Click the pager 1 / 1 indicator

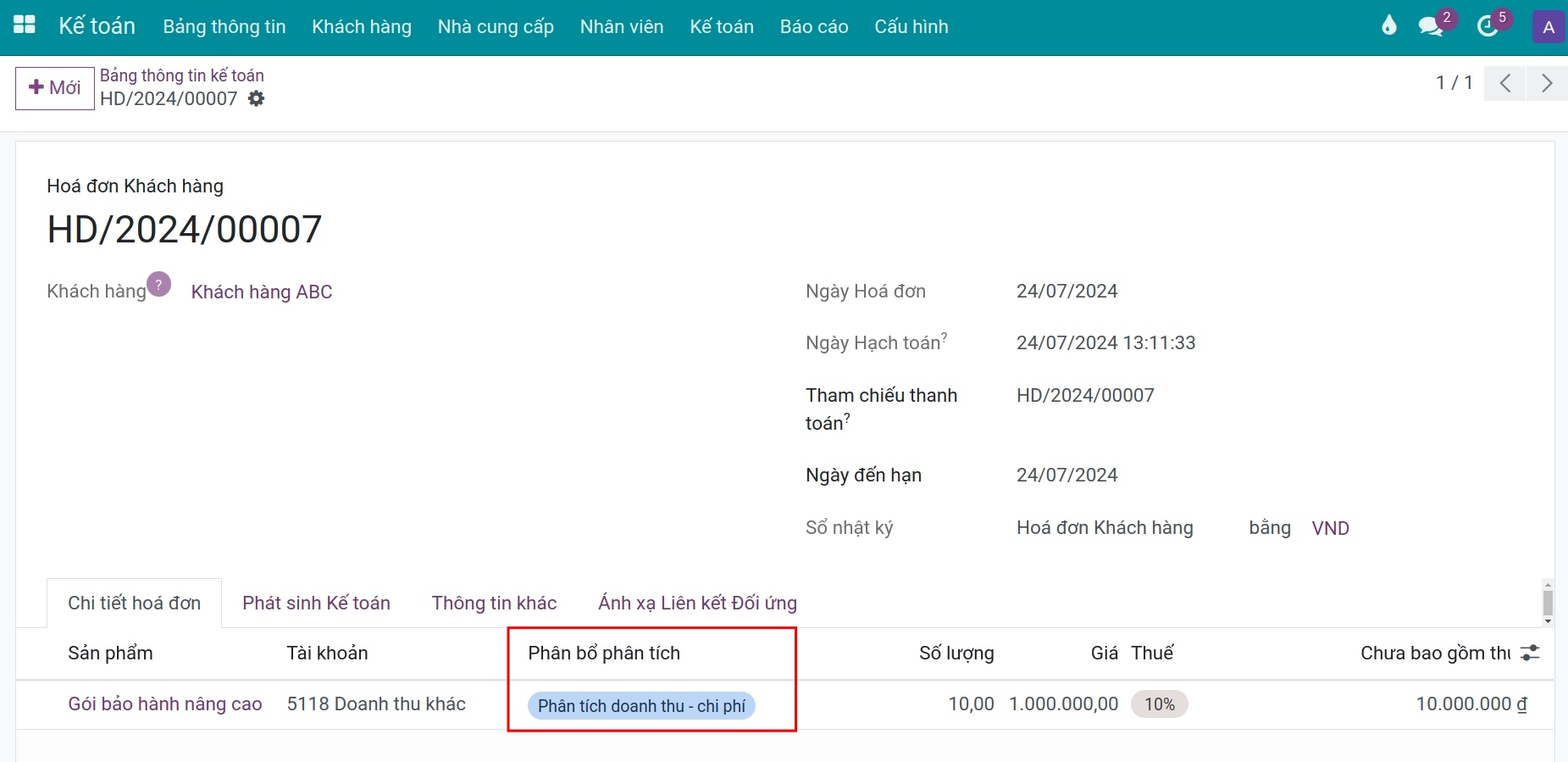(x=1454, y=83)
